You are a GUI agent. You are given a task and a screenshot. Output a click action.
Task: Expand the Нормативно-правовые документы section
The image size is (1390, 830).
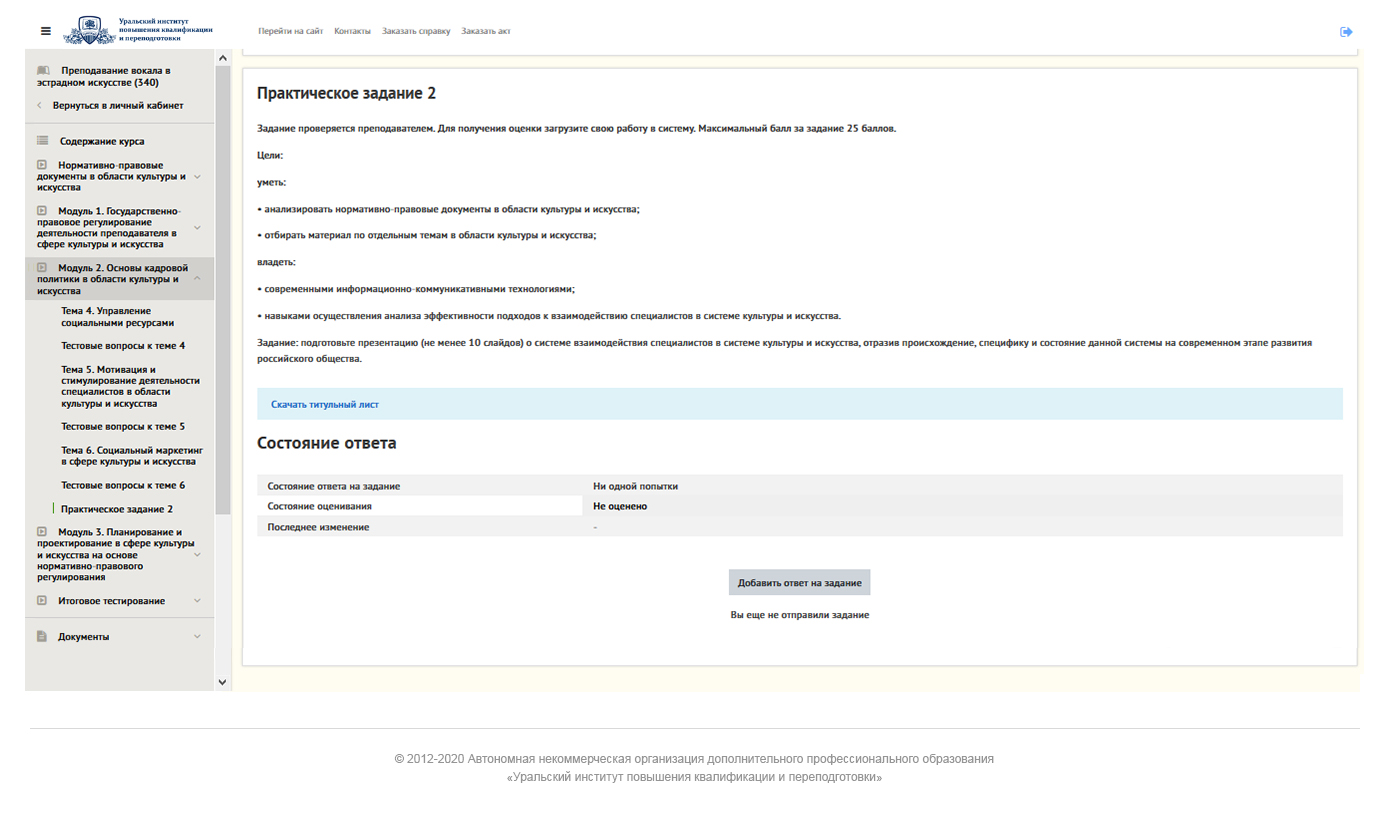click(x=197, y=177)
